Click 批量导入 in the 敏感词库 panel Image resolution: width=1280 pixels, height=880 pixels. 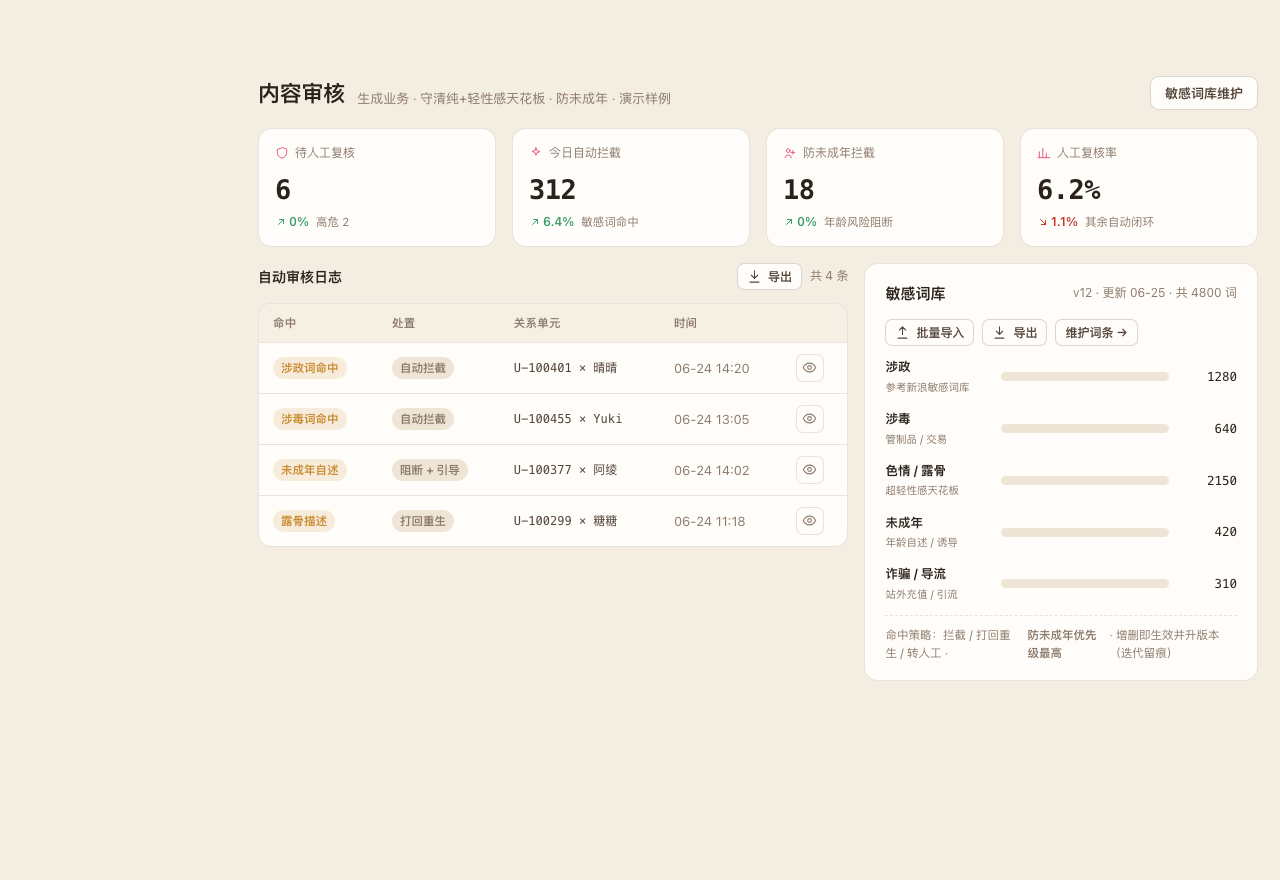(929, 333)
